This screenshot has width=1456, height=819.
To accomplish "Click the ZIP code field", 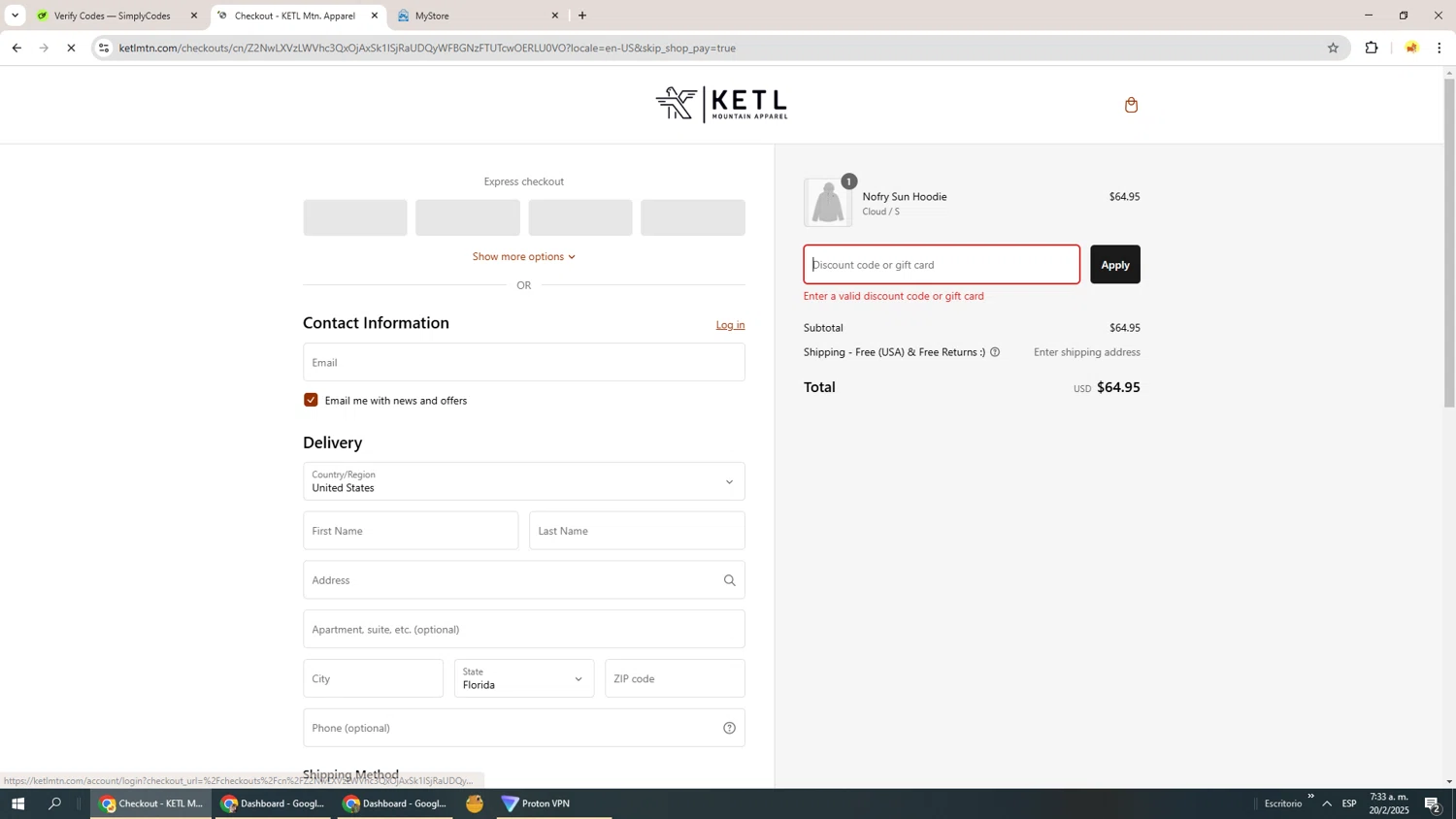I will click(675, 678).
